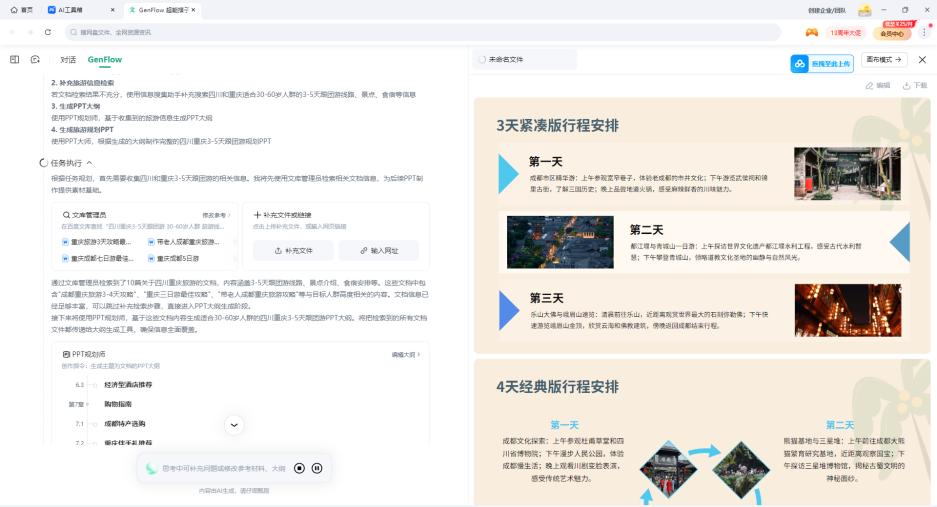
Task: Switch to 画布模式 canvas mode
Action: click(884, 60)
